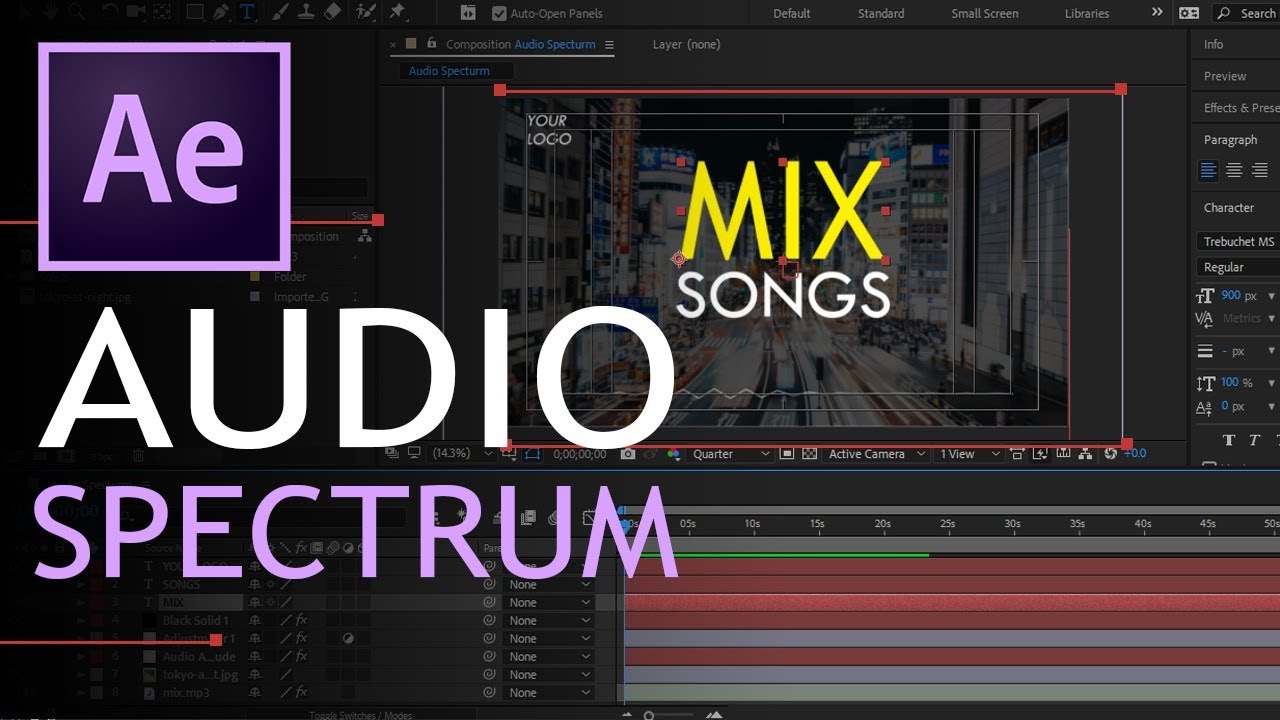Open the Show Channel color icon
Screen dimensions: 1280x720
click(673, 454)
